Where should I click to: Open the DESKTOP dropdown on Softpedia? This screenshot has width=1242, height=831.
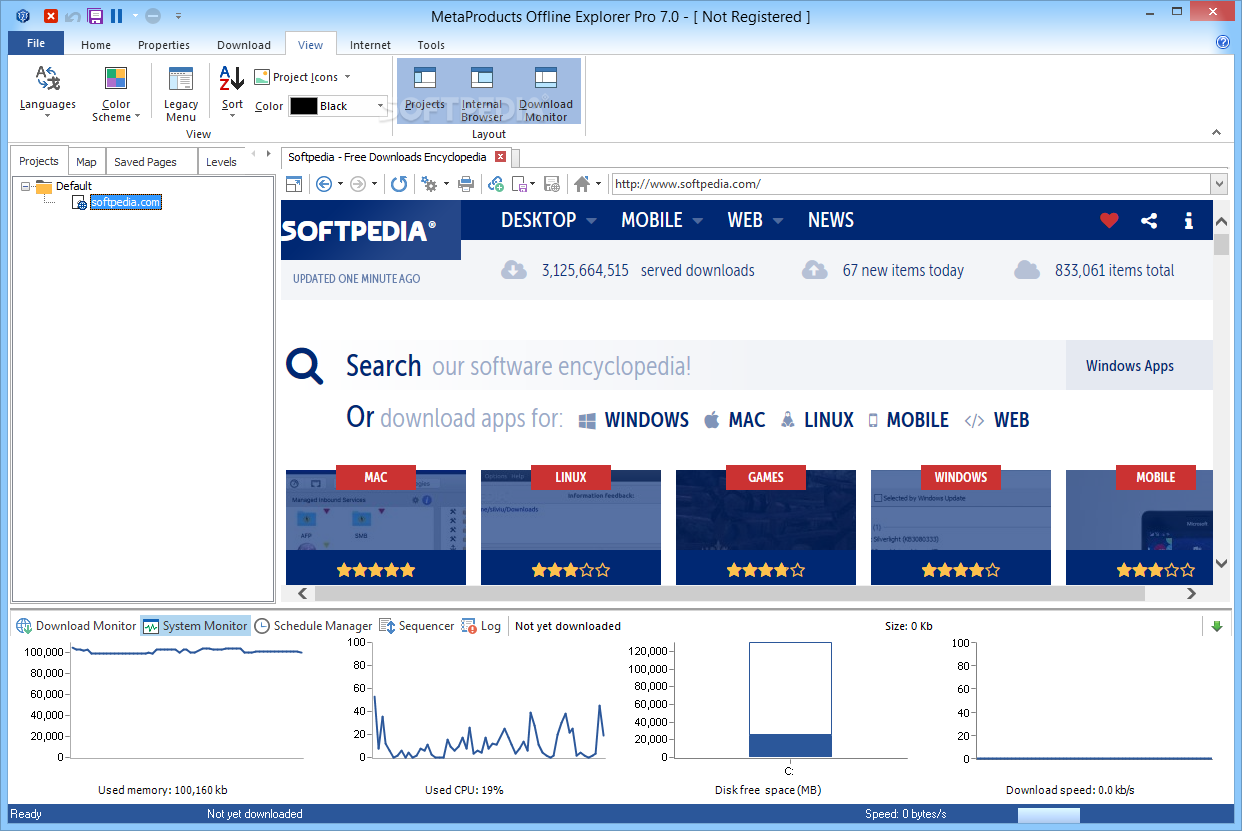[x=549, y=220]
